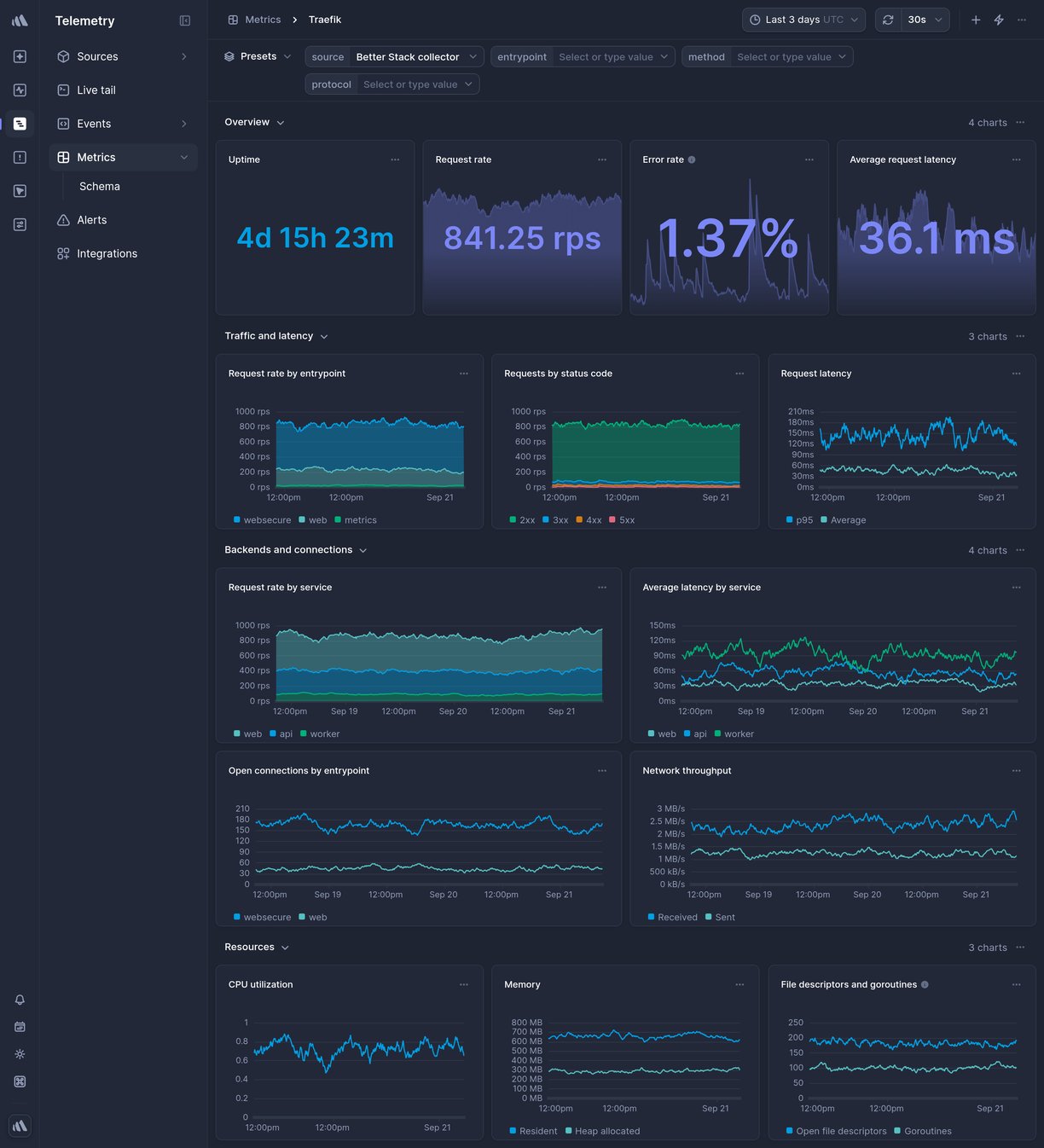Open the Presets dropdown
This screenshot has width=1044, height=1148.
point(258,56)
